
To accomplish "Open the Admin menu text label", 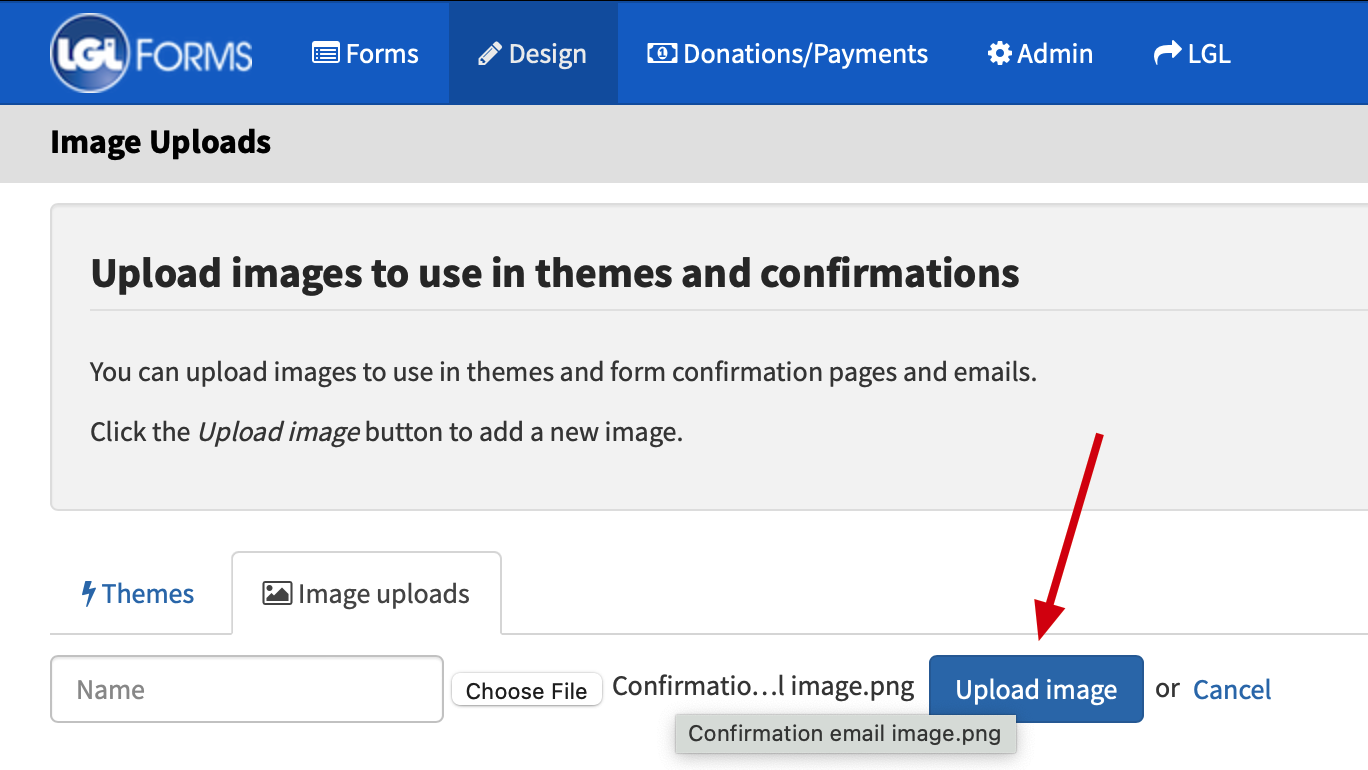I will 1055,54.
